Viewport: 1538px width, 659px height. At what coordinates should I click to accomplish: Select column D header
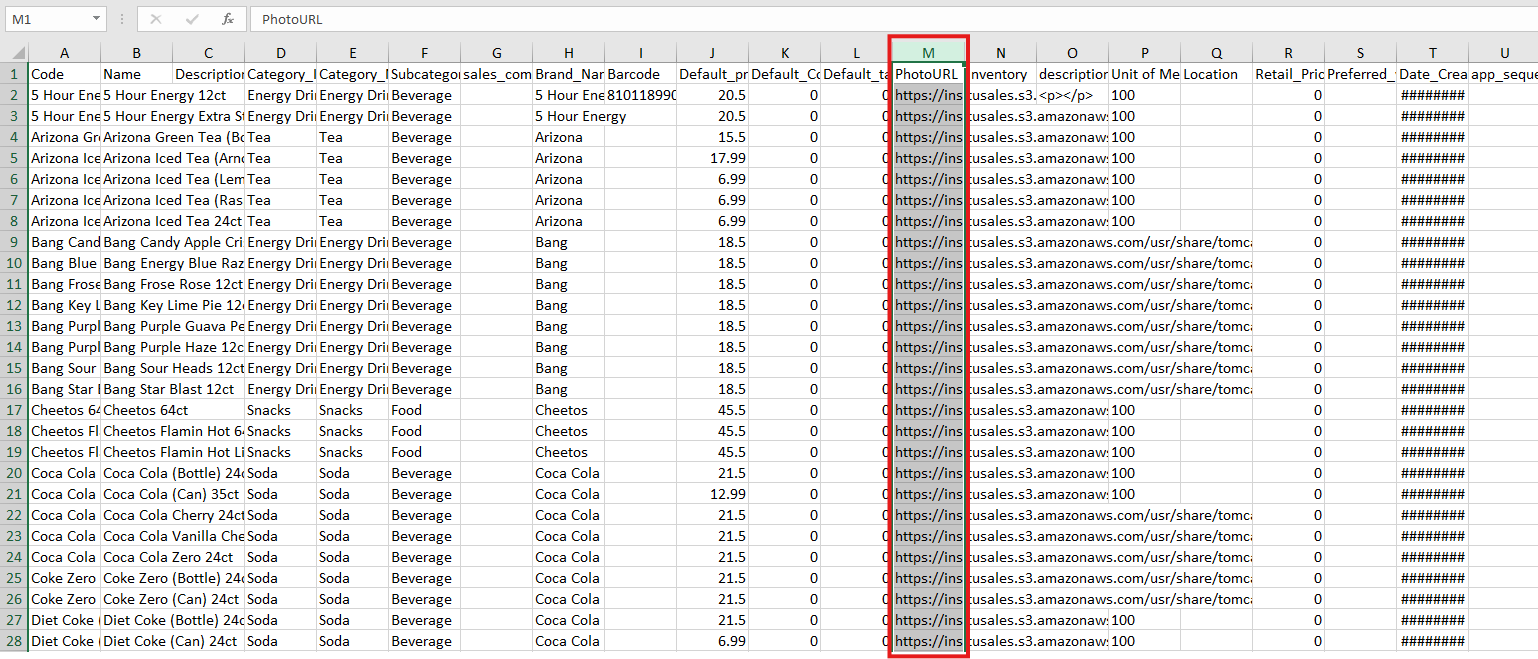point(281,53)
